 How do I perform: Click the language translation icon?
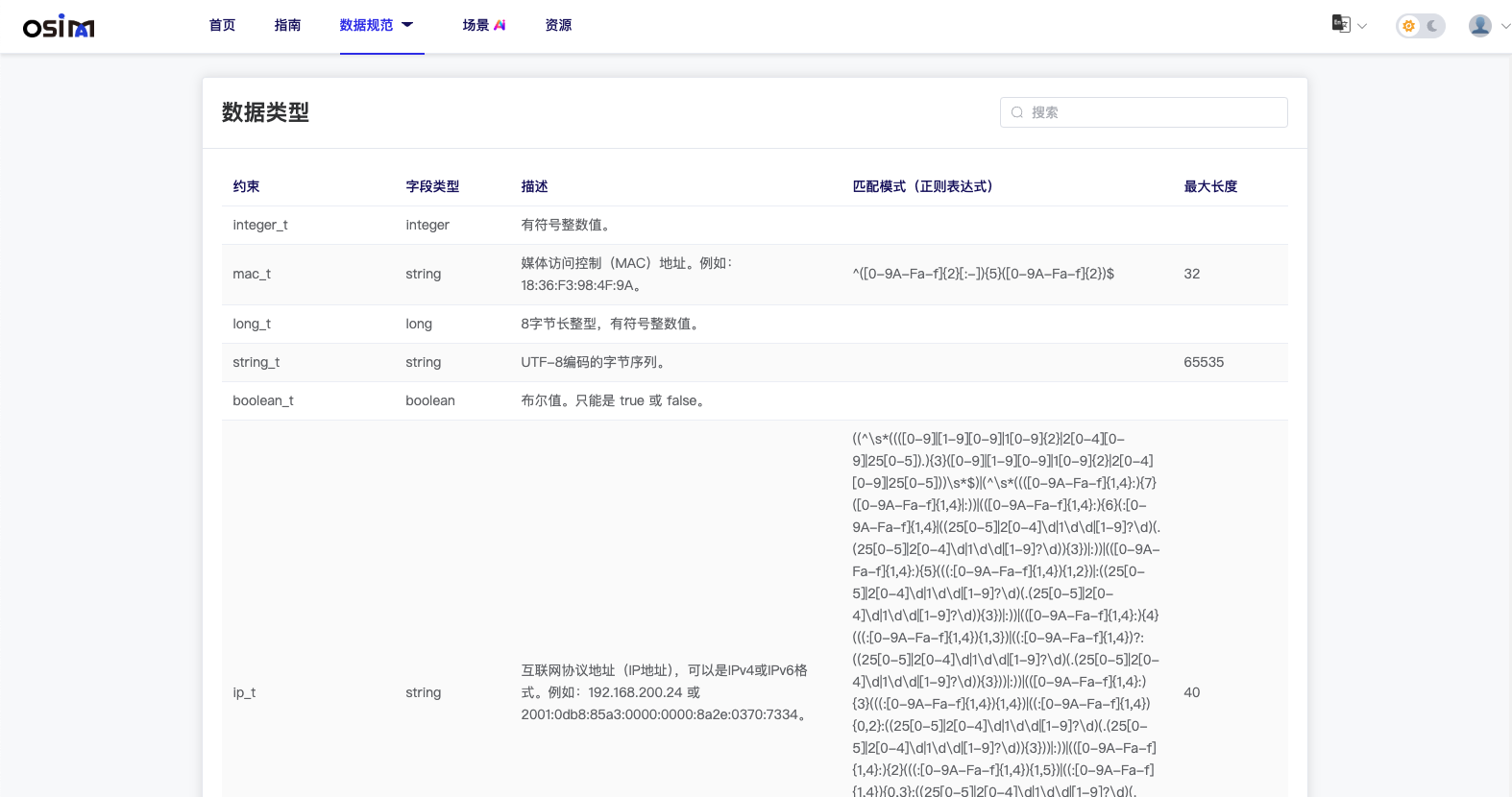coord(1341,24)
